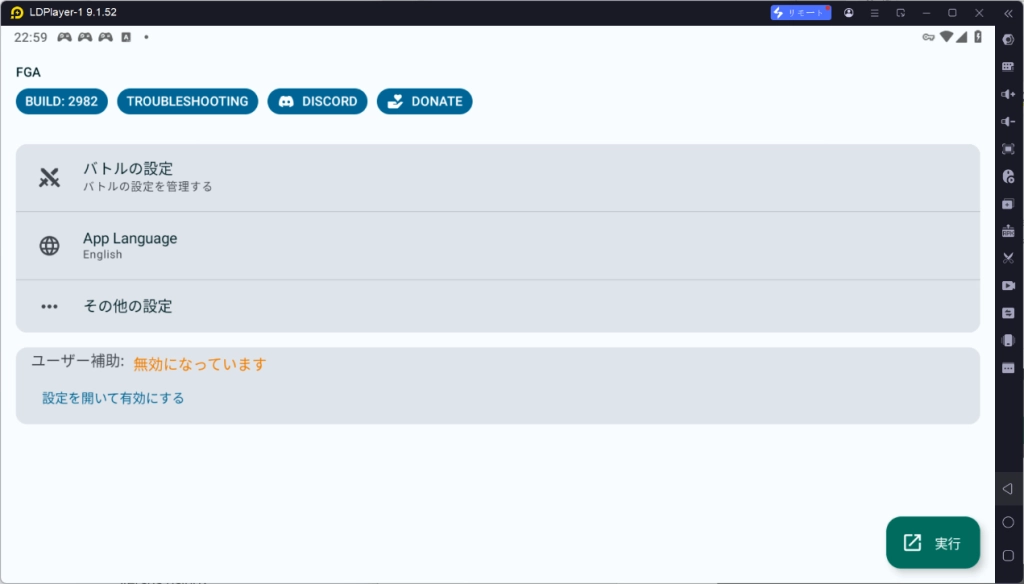Image resolution: width=1024 pixels, height=584 pixels.
Task: Click the BUILD: 2982 chip
Action: (x=61, y=101)
